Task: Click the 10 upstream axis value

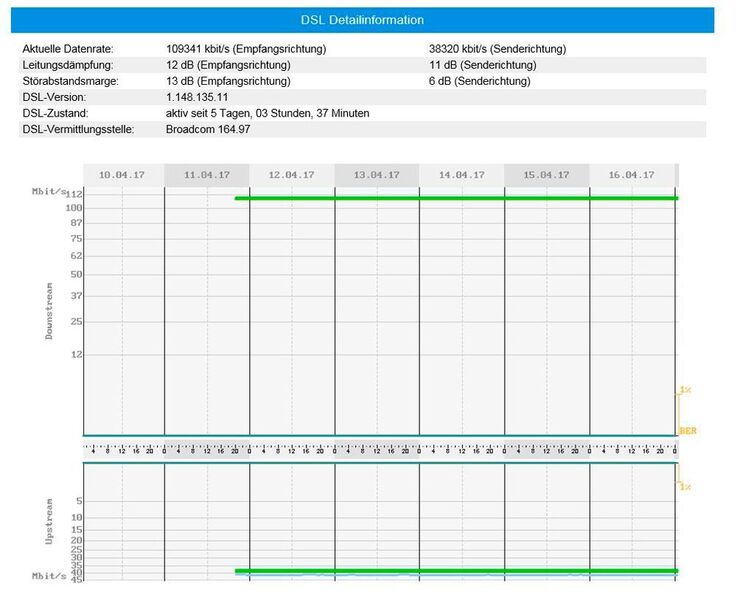Action: coord(77,518)
